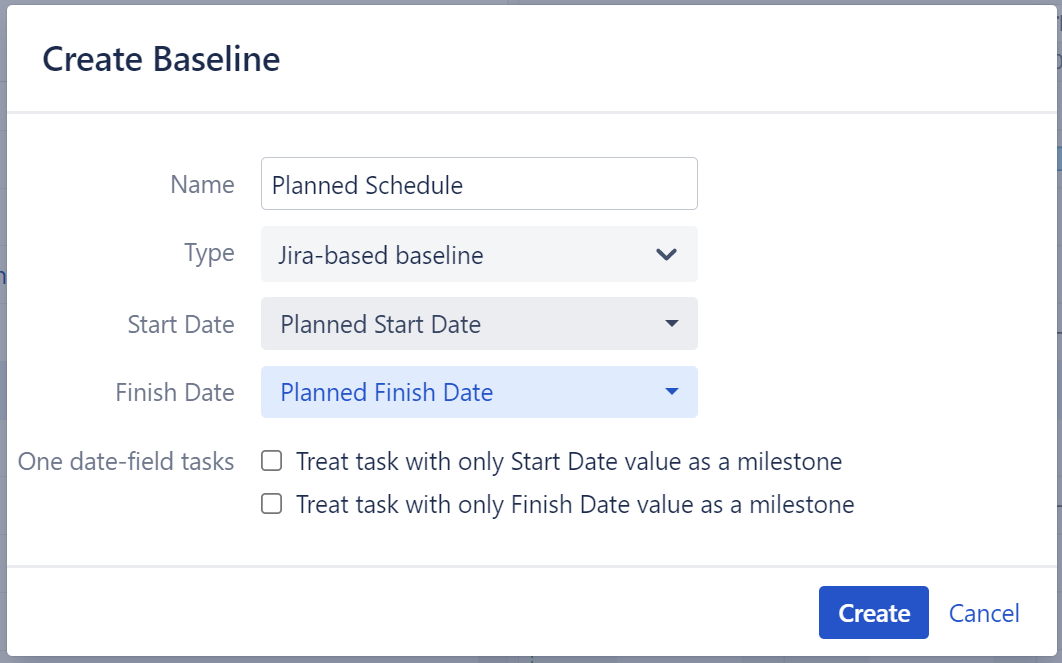Enable treating Finish-Date-only tasks as milestones
Viewport: 1062px width, 663px height.
[x=270, y=504]
